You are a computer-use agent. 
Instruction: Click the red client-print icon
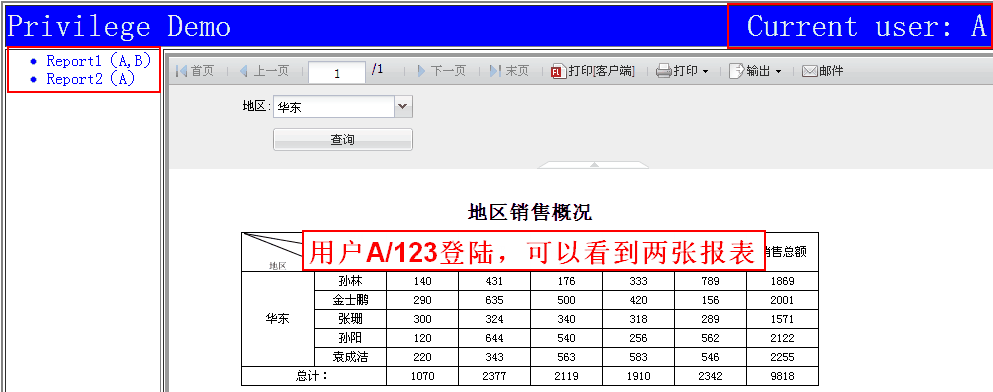pos(558,72)
